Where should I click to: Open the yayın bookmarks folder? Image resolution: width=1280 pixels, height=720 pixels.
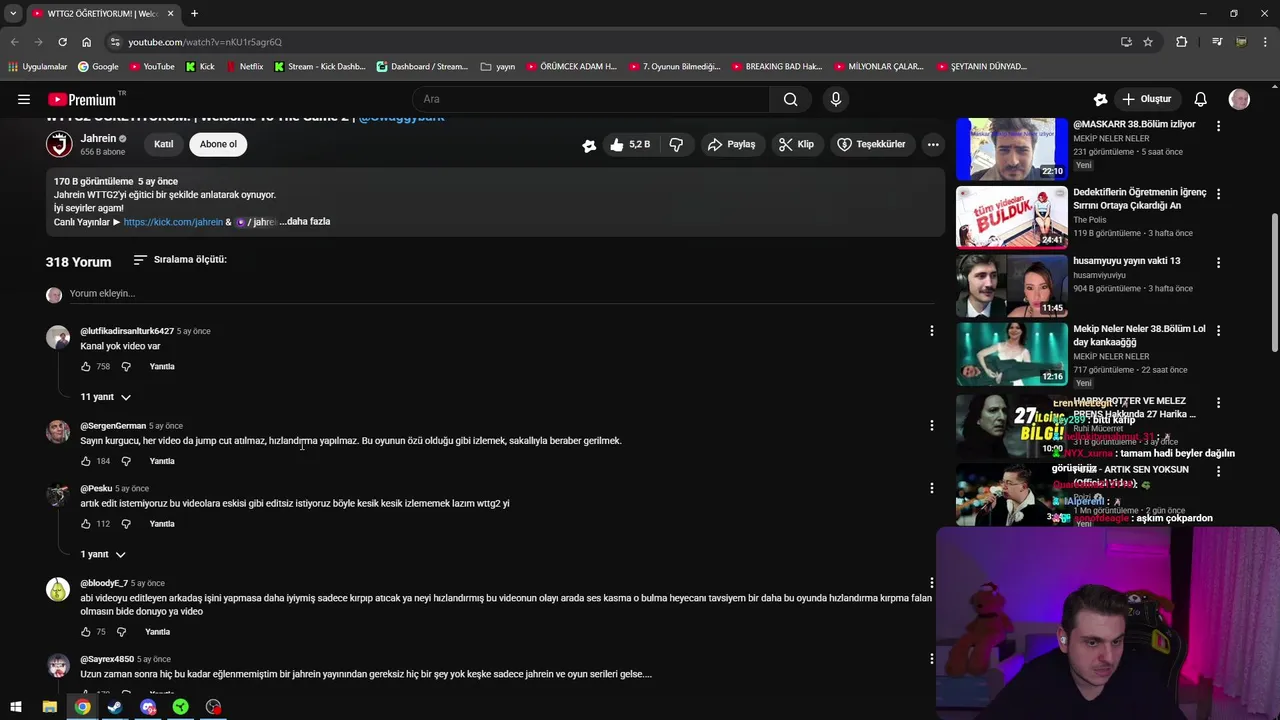(x=498, y=67)
